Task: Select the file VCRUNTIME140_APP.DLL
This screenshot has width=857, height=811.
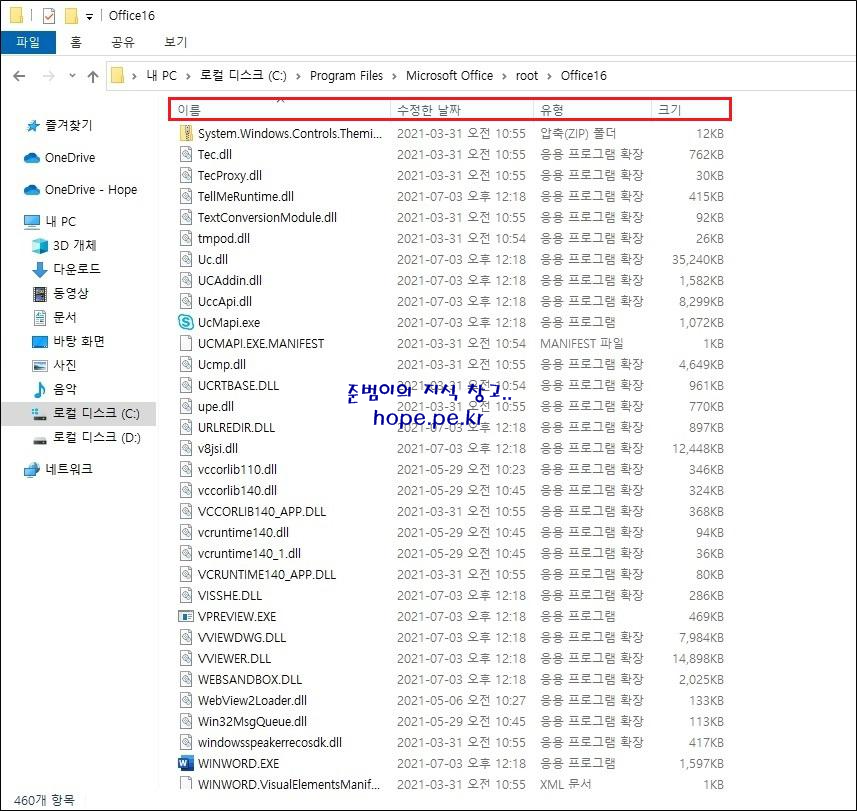Action: (267, 575)
